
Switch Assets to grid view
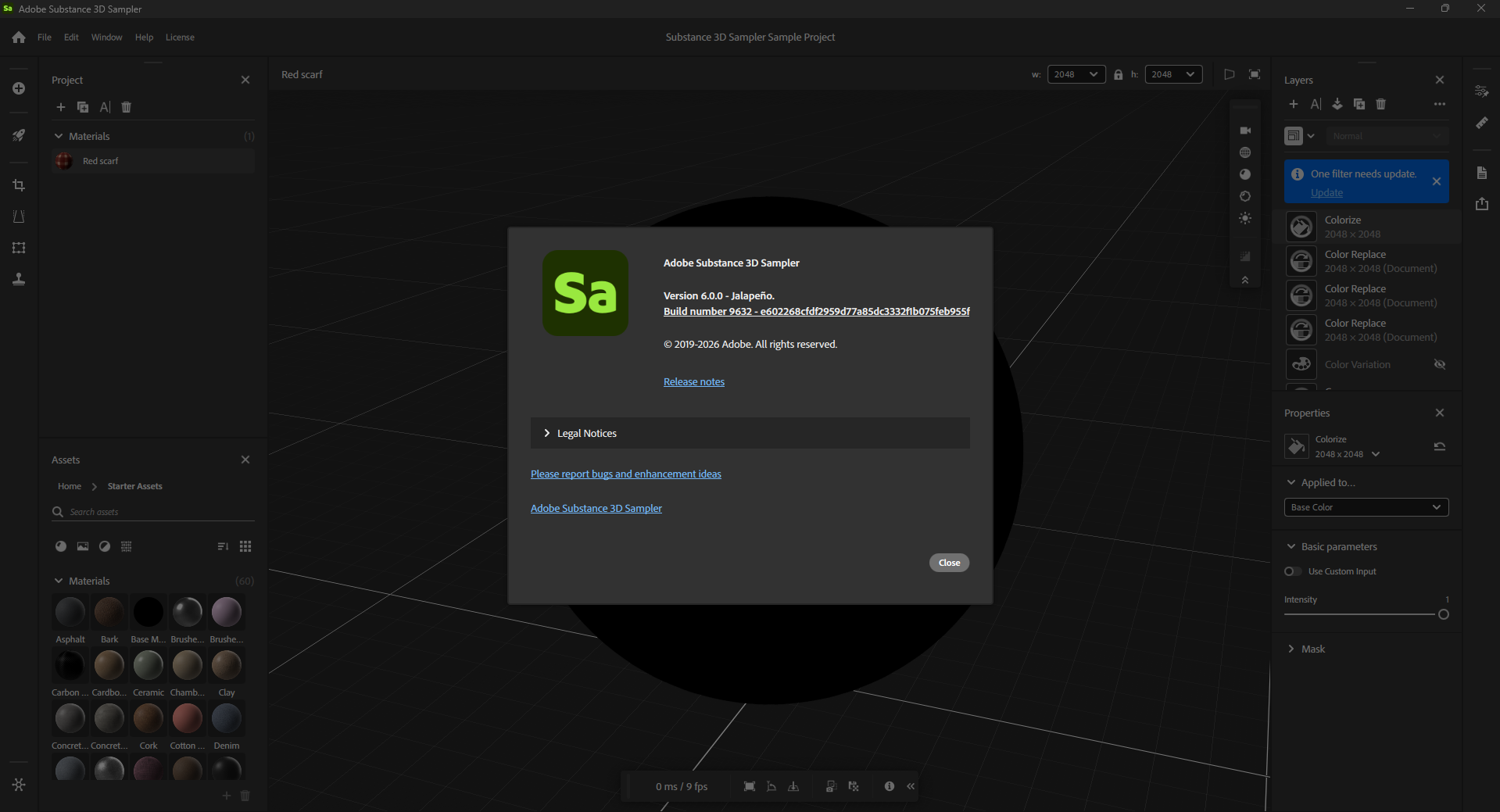245,546
